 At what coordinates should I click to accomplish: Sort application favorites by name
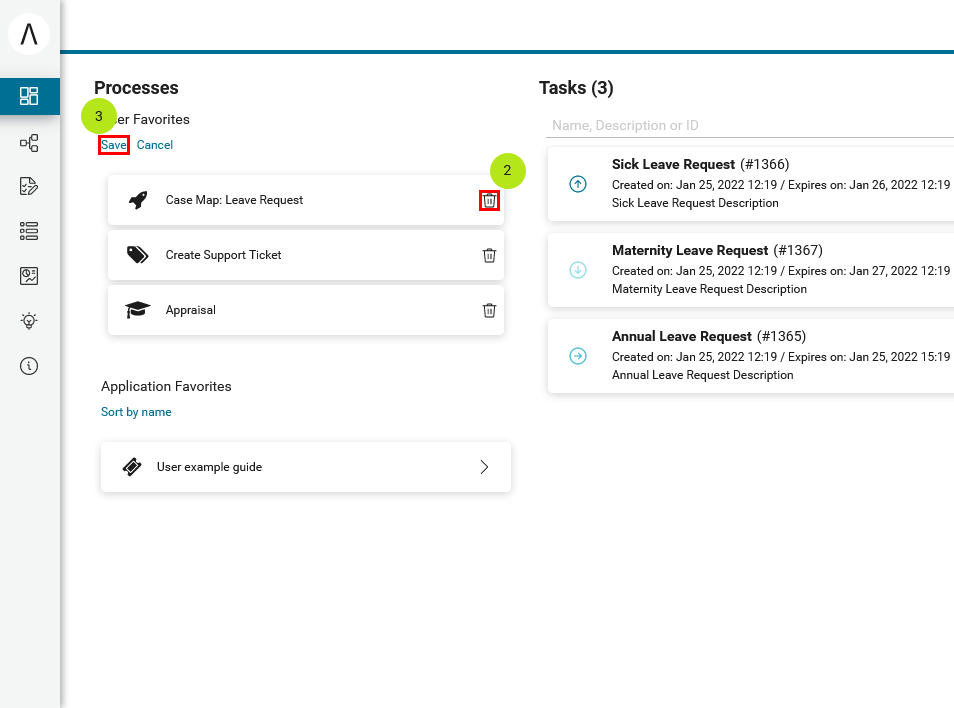[x=136, y=412]
